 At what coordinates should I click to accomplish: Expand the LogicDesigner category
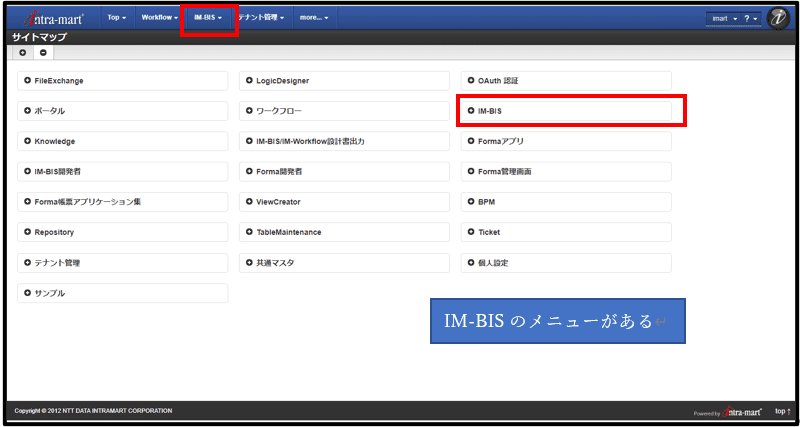[x=344, y=81]
